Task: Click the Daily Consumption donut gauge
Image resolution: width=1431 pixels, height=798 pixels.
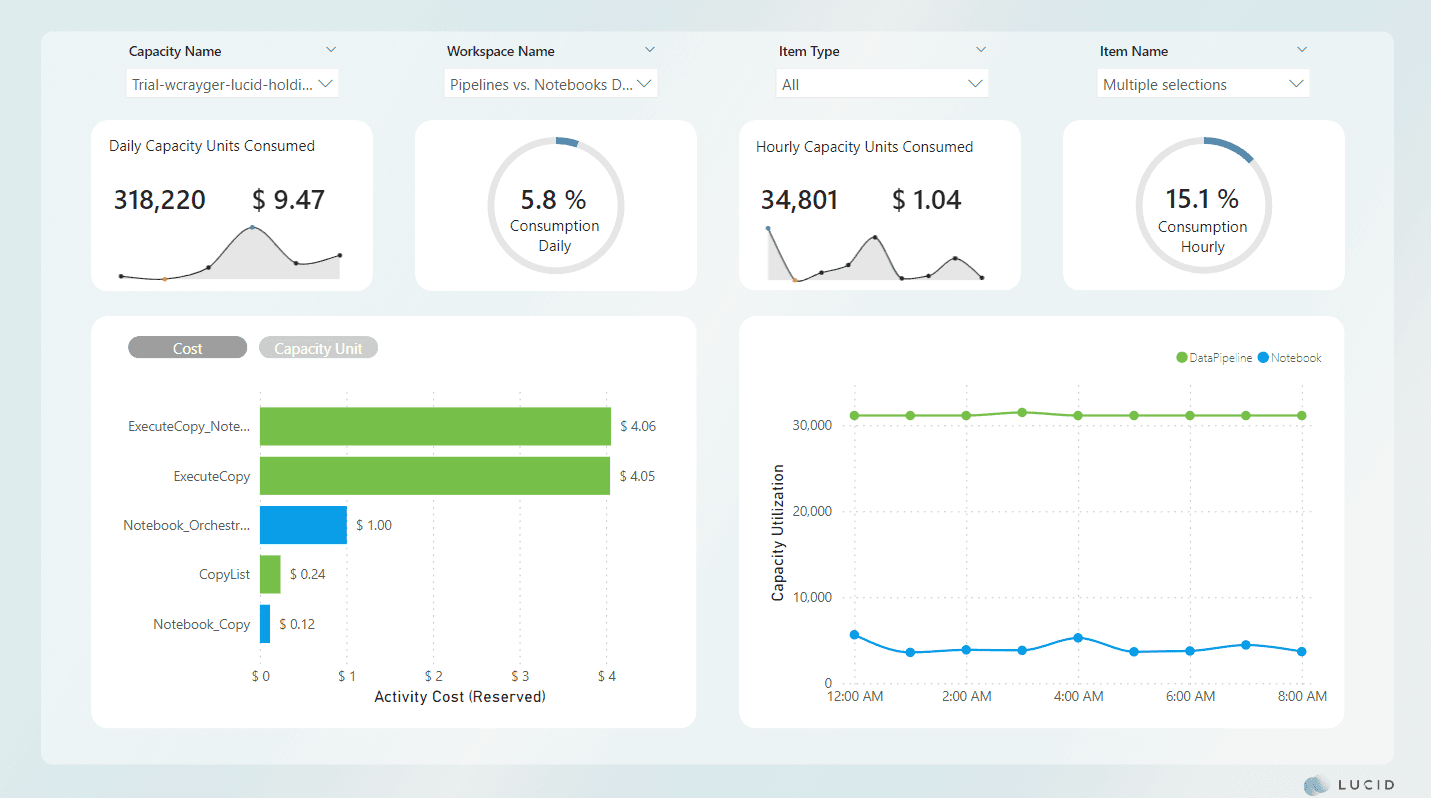Action: [x=556, y=205]
